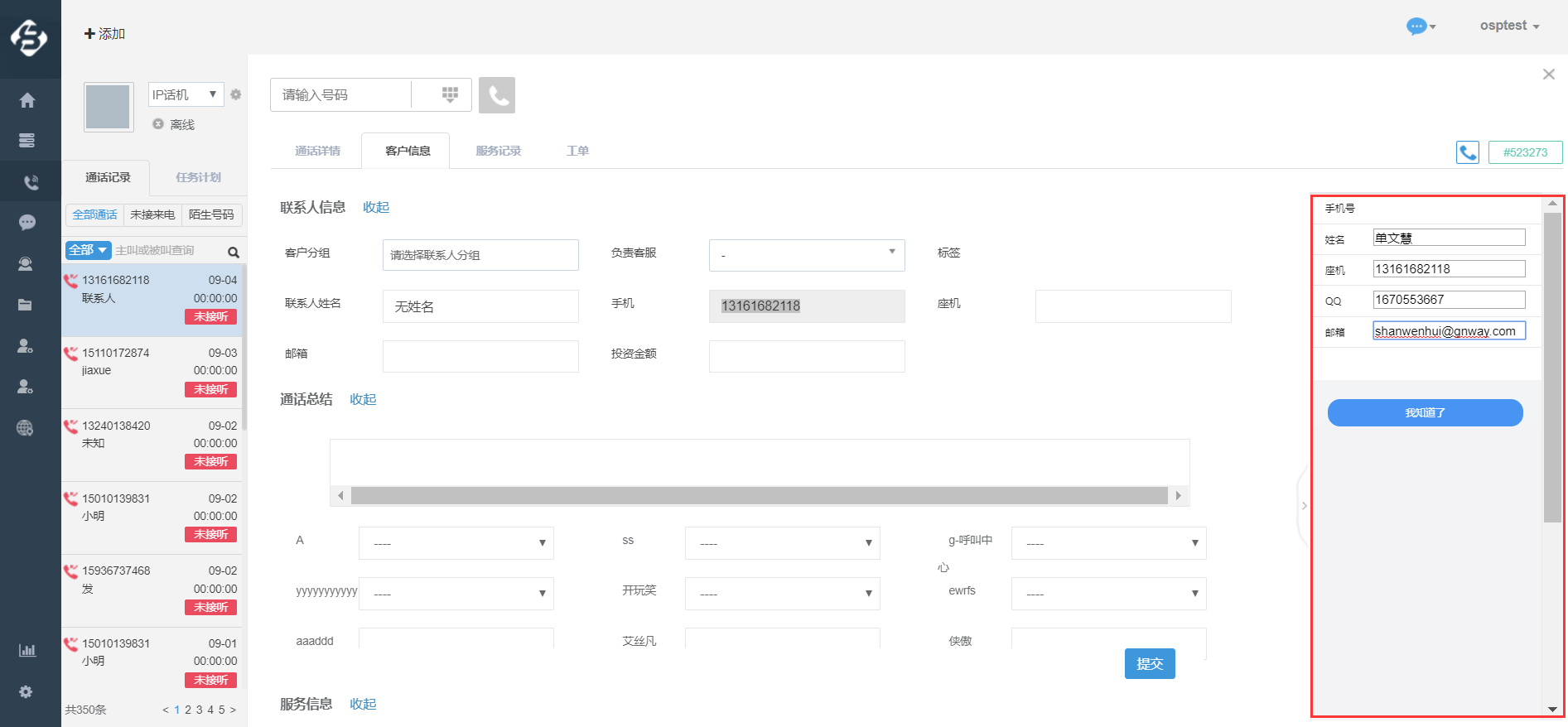Click the dial keypad grid icon

click(450, 94)
